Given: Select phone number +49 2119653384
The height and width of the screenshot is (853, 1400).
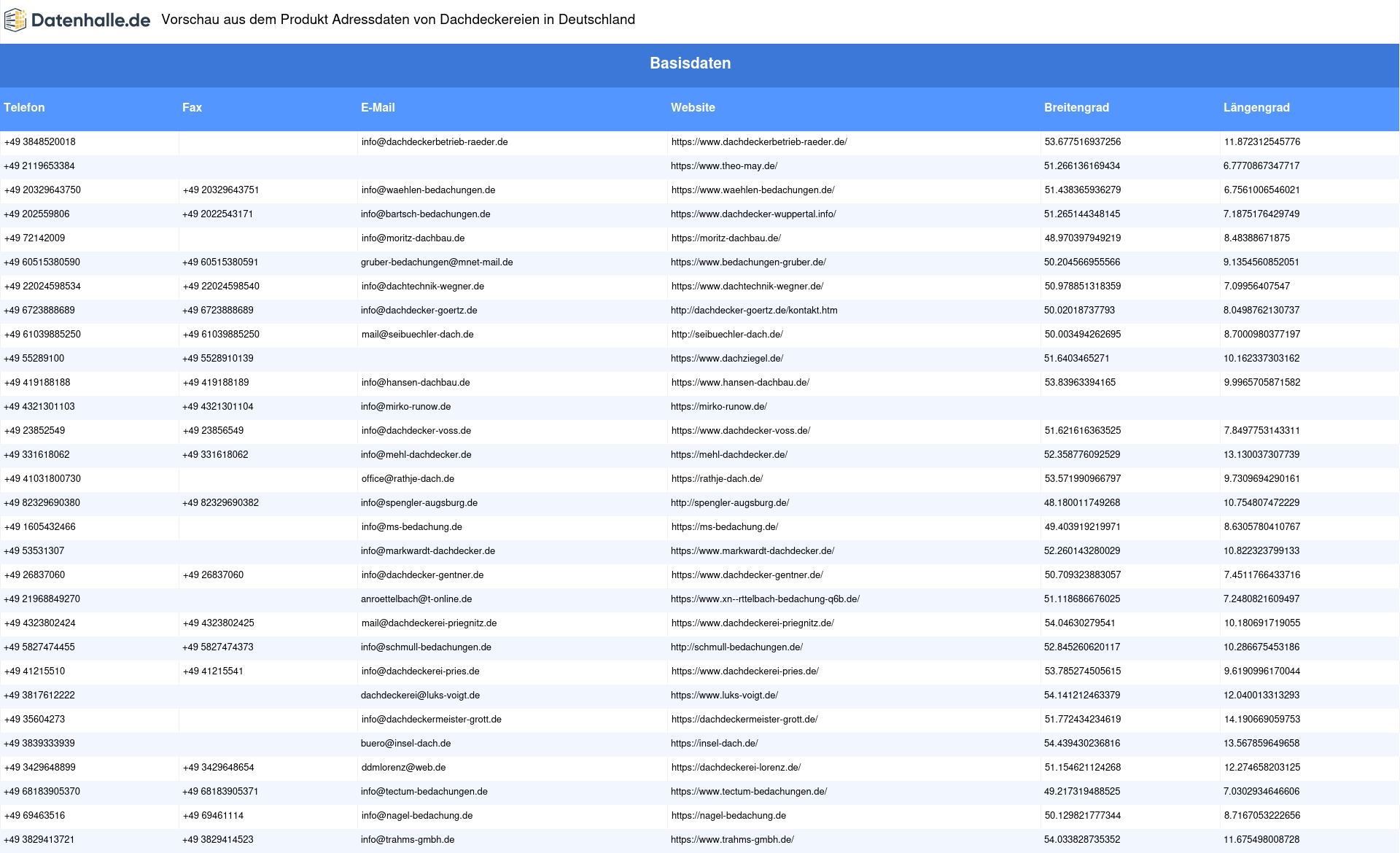Looking at the screenshot, I should click(x=39, y=166).
